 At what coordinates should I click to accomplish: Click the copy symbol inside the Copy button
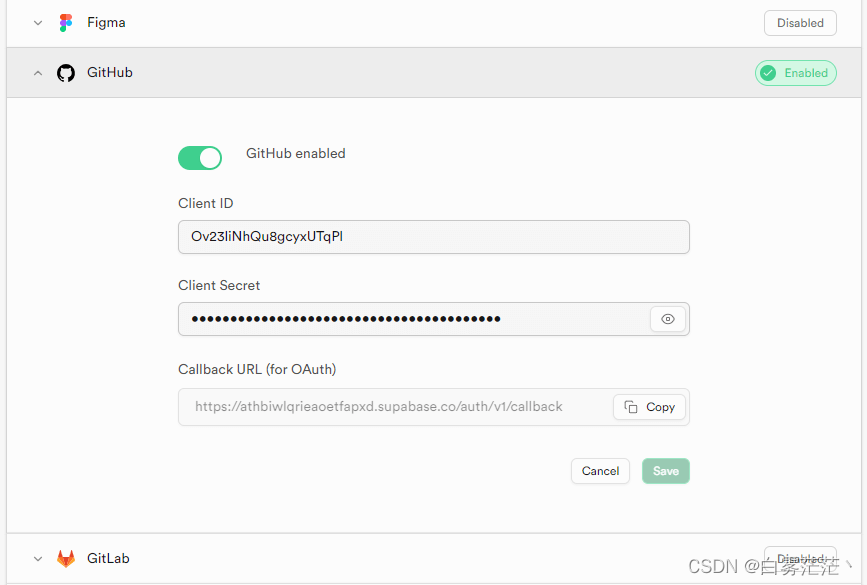coord(630,407)
